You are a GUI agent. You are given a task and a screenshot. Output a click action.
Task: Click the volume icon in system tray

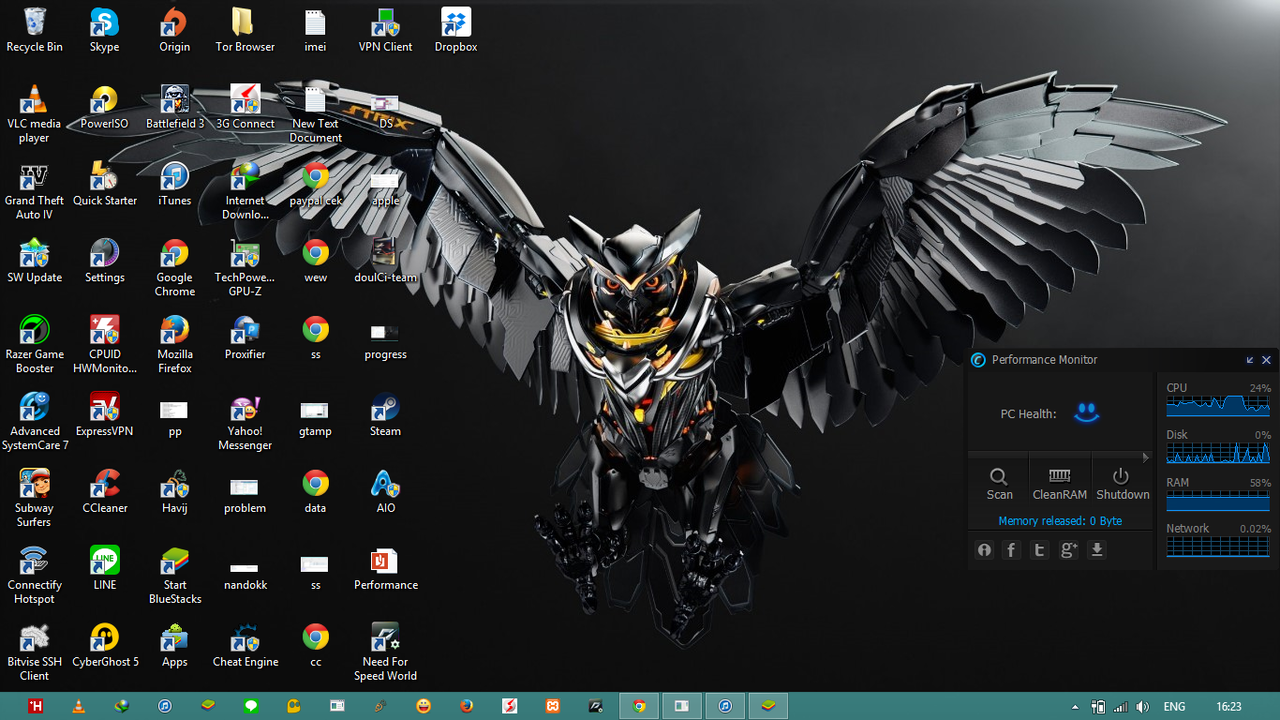1143,707
